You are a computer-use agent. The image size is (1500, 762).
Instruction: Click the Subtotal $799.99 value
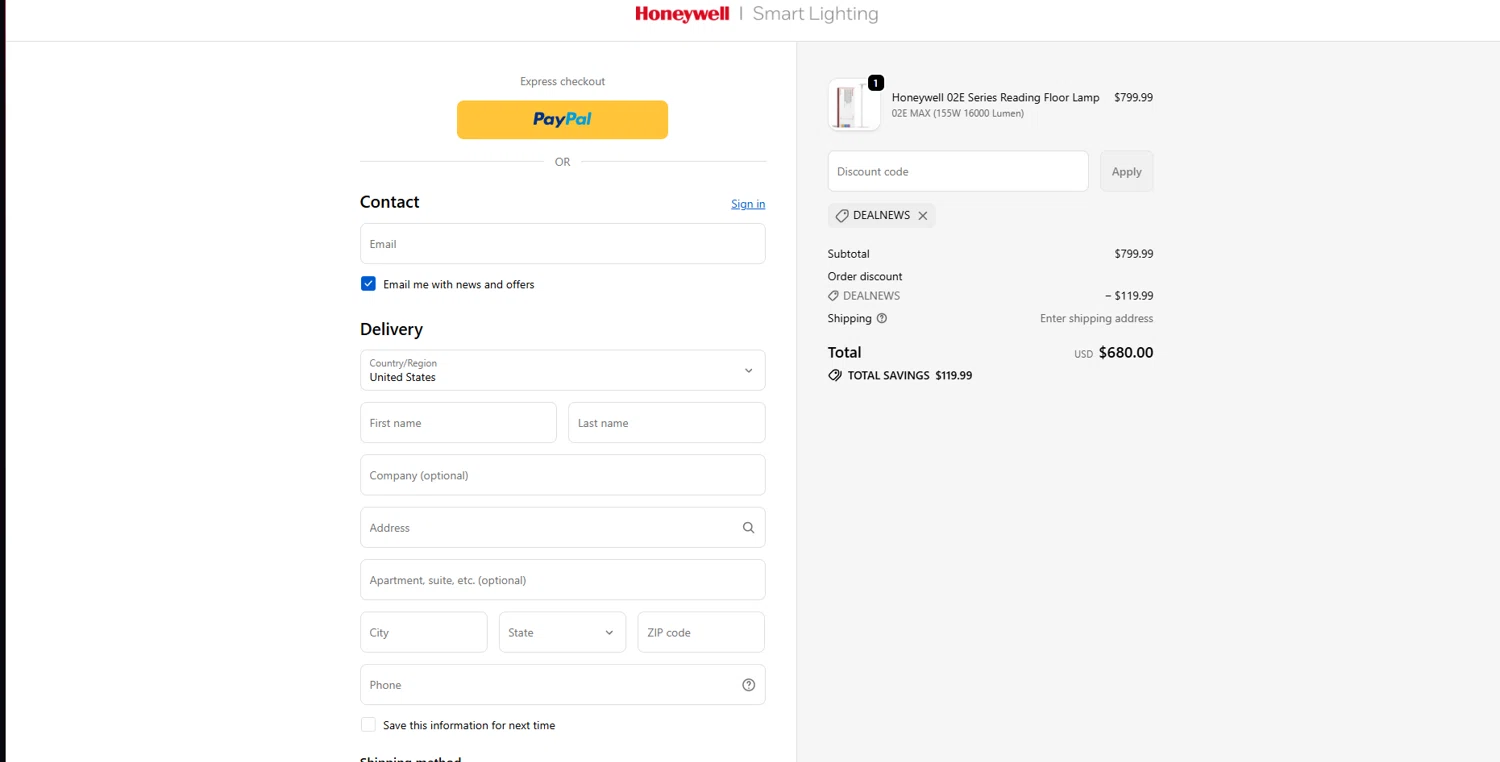coord(1134,254)
